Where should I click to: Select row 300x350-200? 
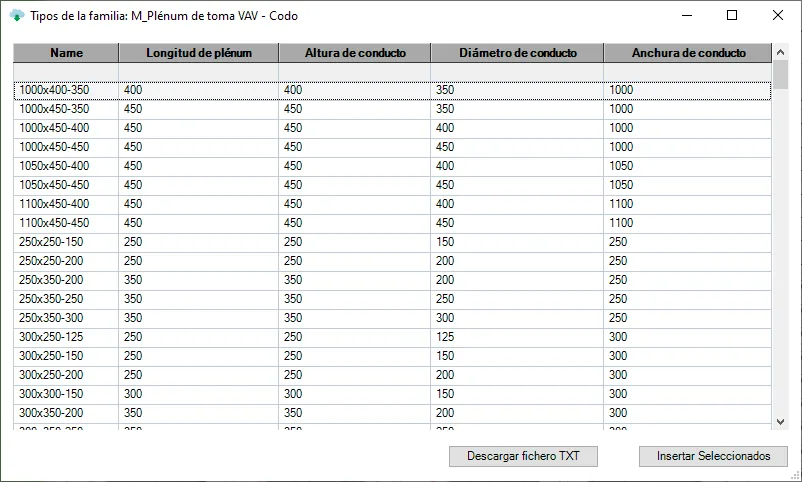[x=392, y=412]
